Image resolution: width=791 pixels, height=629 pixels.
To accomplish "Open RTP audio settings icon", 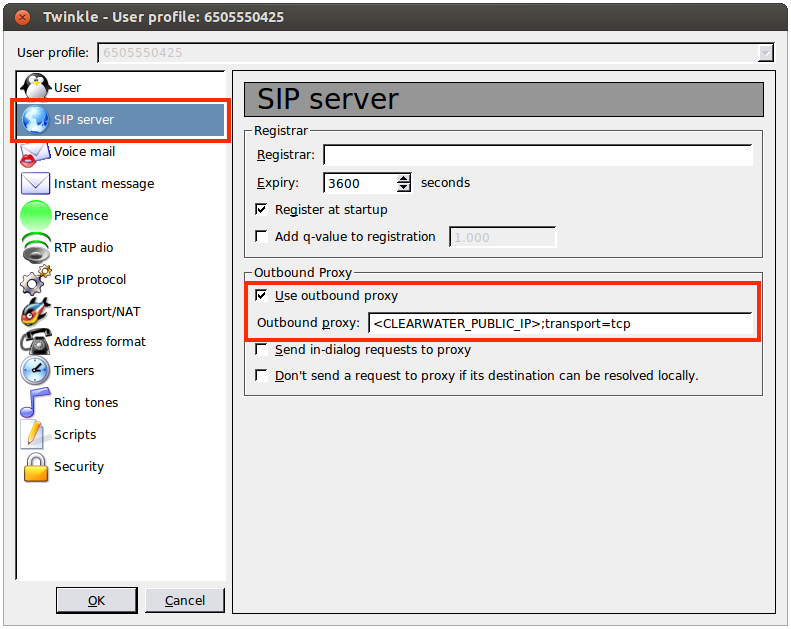I will click(x=36, y=248).
